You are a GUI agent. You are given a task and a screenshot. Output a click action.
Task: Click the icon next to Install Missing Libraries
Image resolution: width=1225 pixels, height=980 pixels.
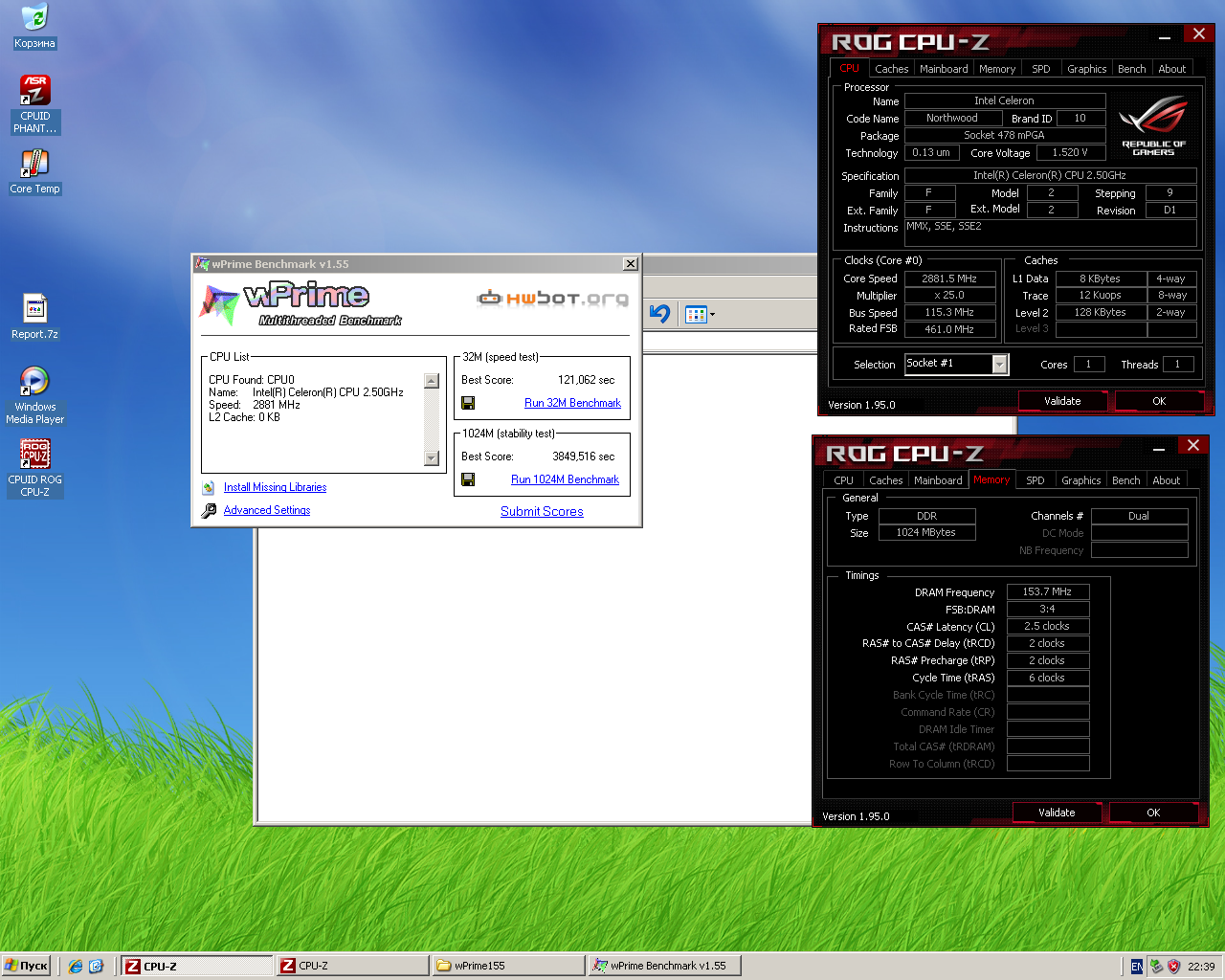tap(209, 488)
